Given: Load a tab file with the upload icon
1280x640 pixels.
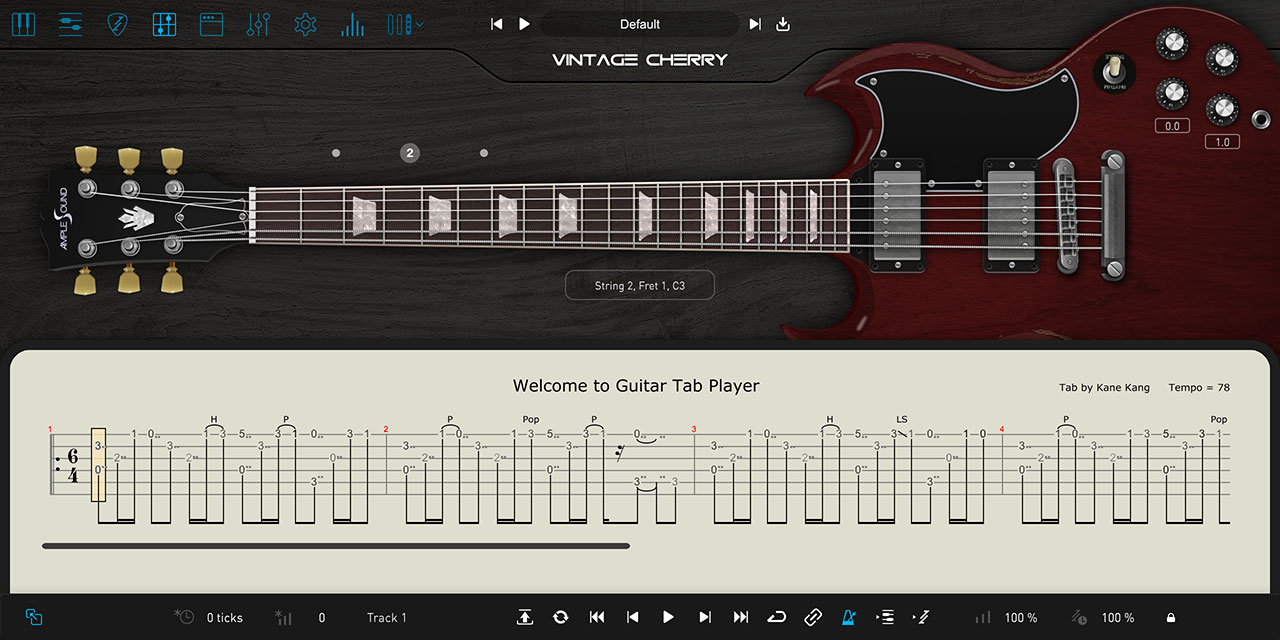Looking at the screenshot, I should (x=525, y=618).
